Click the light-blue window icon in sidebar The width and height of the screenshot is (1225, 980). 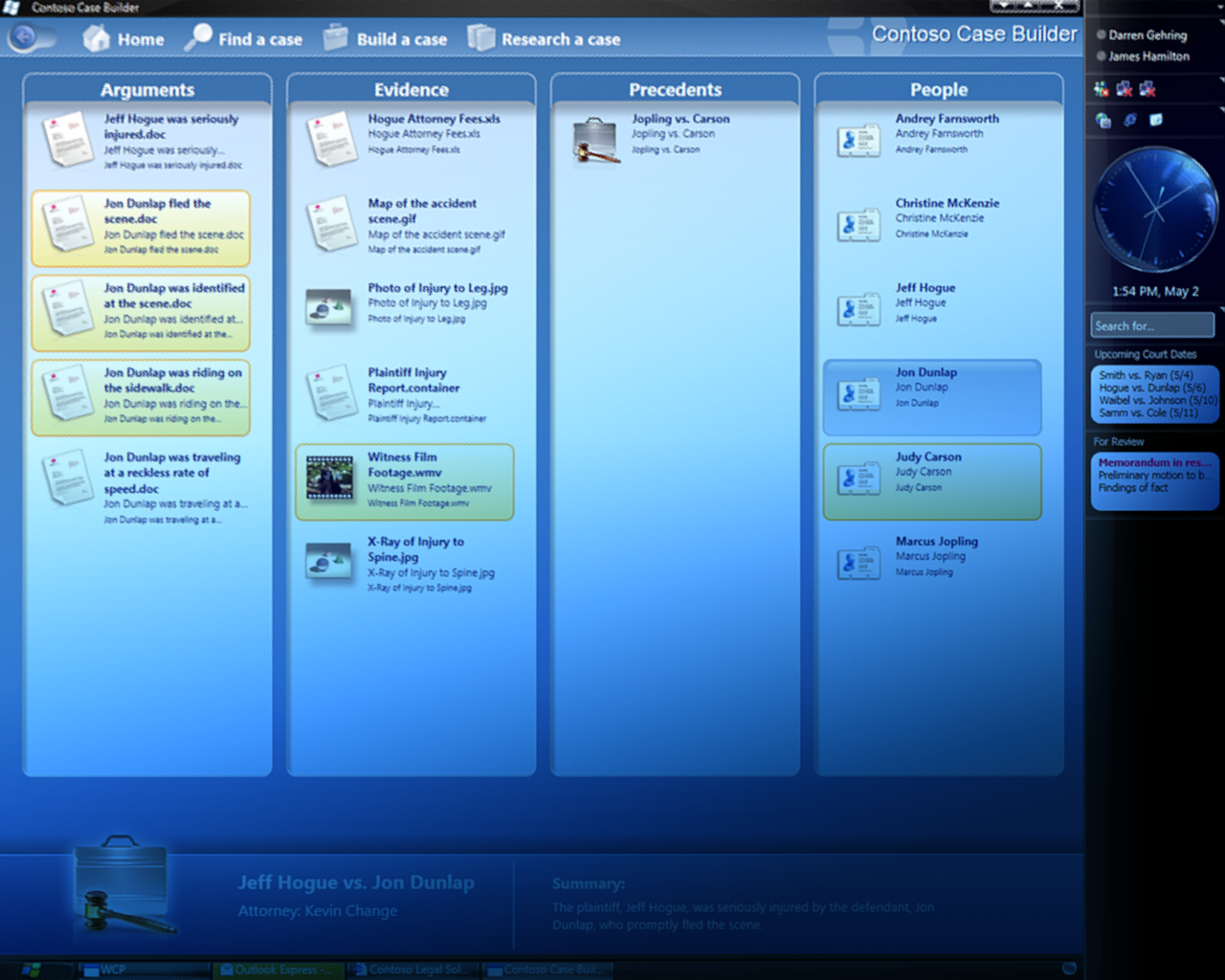pyautogui.click(x=1156, y=120)
